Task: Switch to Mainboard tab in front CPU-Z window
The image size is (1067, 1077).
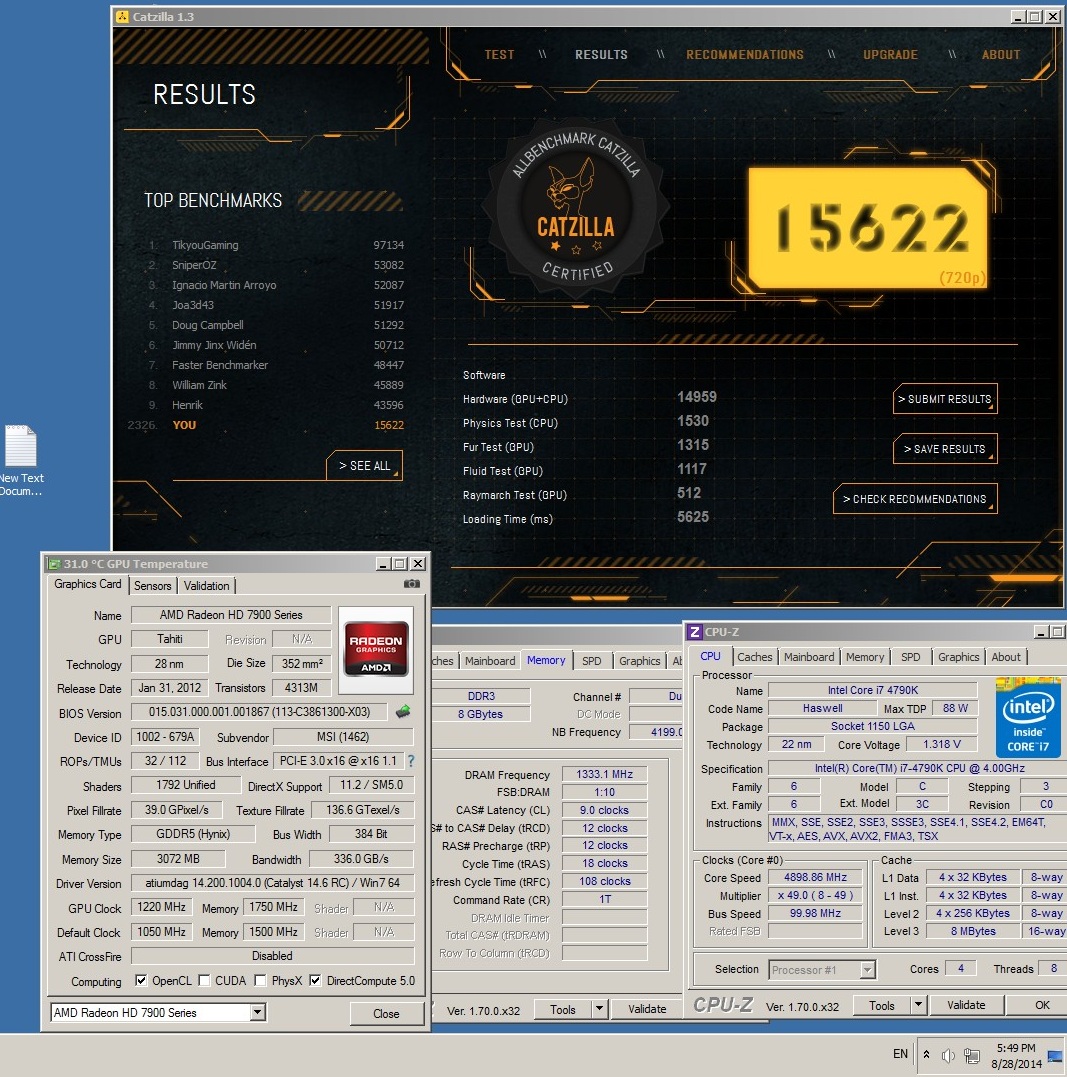Action: pyautogui.click(x=809, y=657)
